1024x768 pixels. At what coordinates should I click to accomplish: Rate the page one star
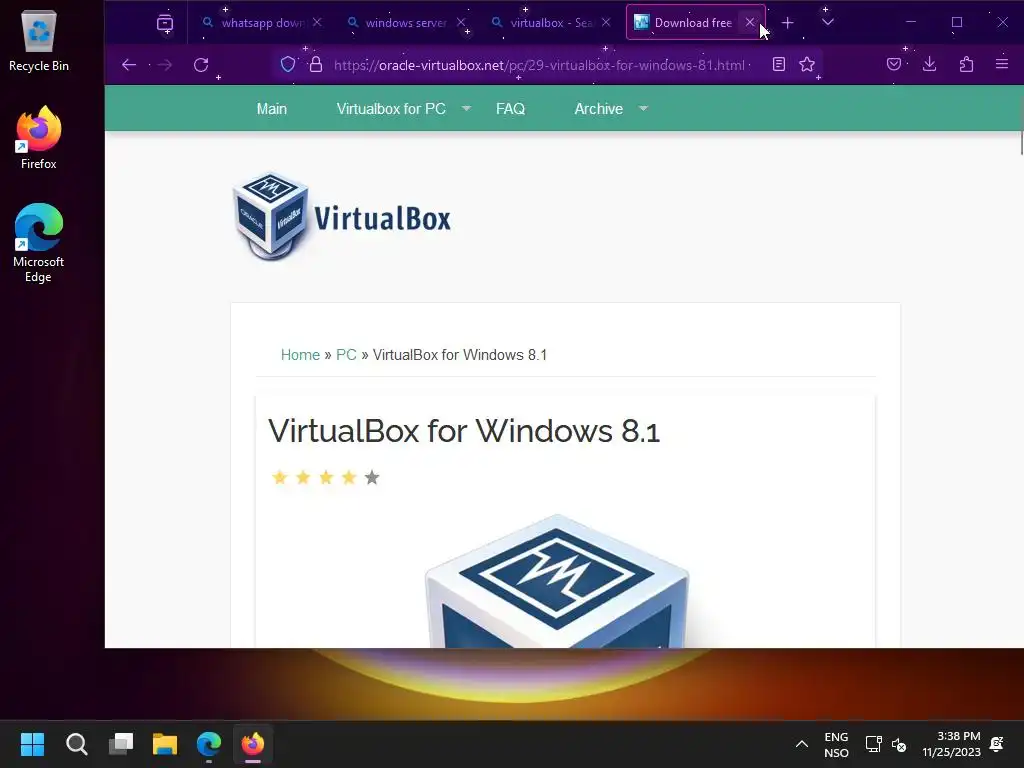(280, 477)
